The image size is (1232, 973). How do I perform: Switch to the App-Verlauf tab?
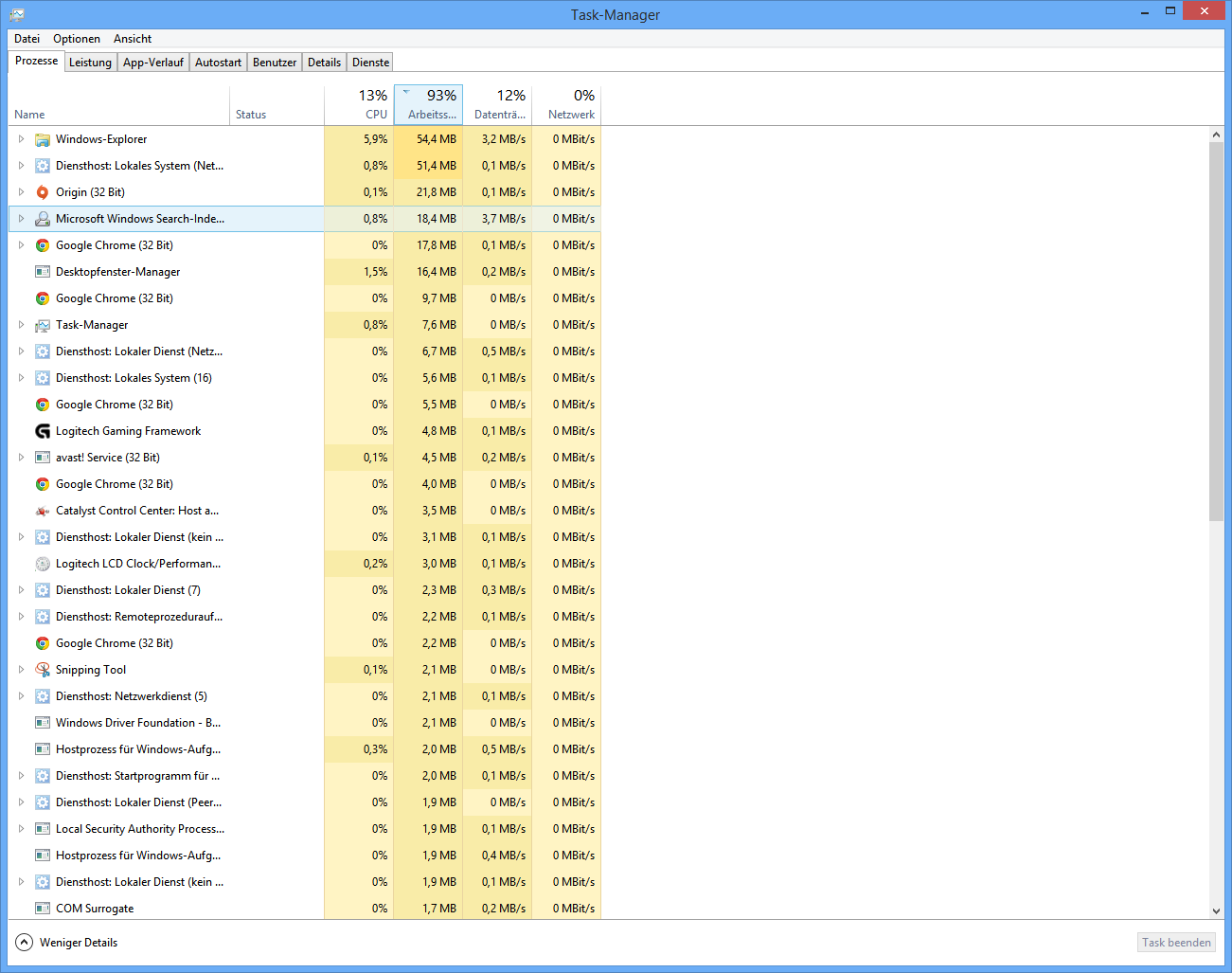(x=153, y=63)
